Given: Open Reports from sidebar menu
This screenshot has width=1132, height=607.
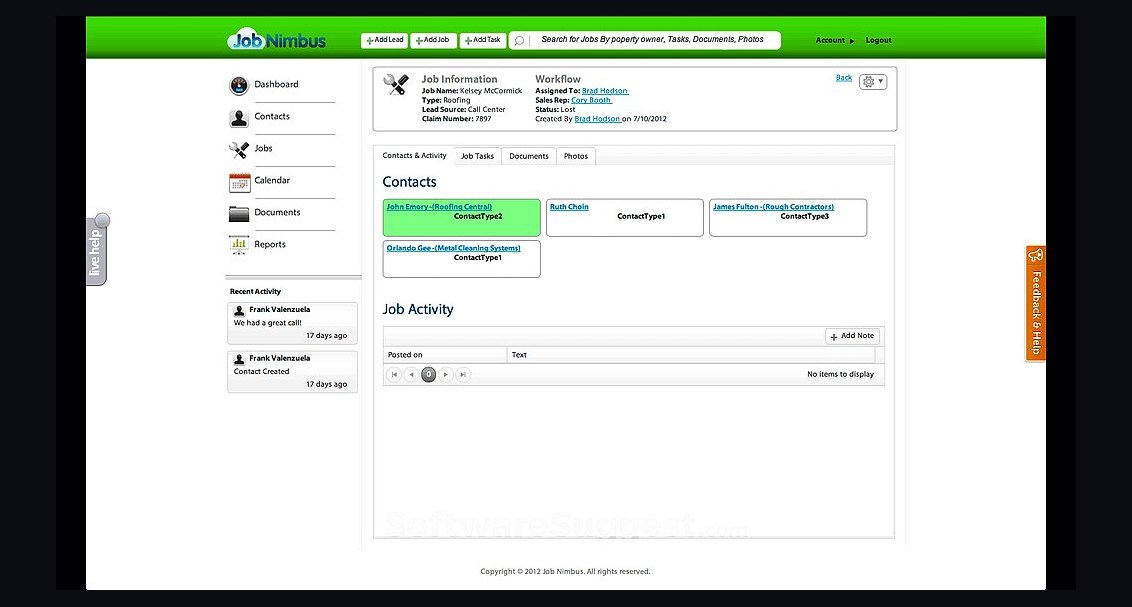Looking at the screenshot, I should coord(270,245).
